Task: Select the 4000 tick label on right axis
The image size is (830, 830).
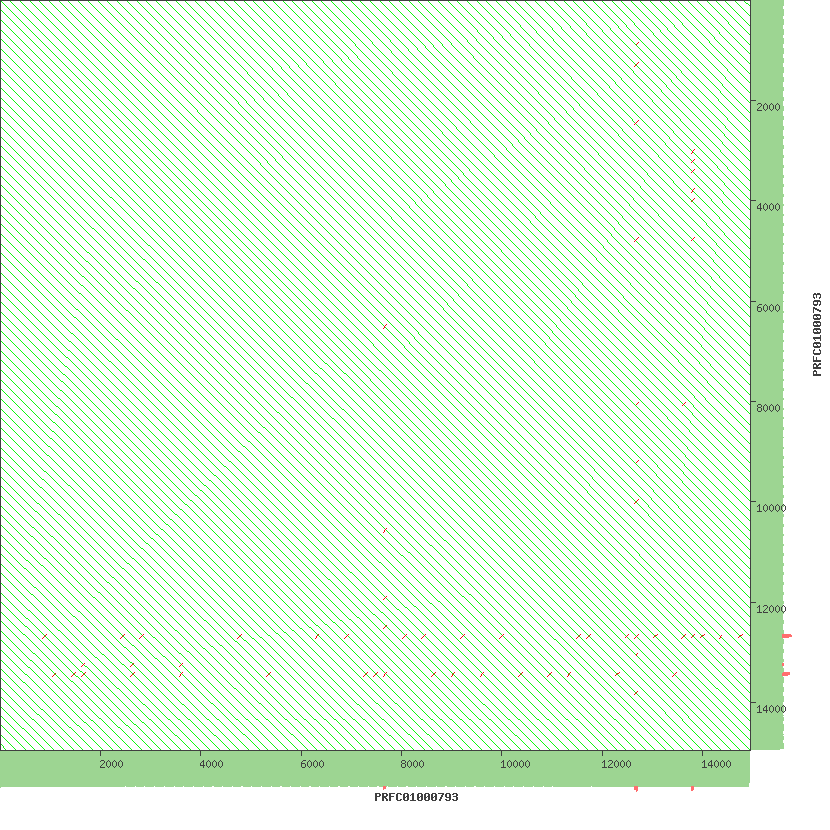Action: pyautogui.click(x=769, y=207)
